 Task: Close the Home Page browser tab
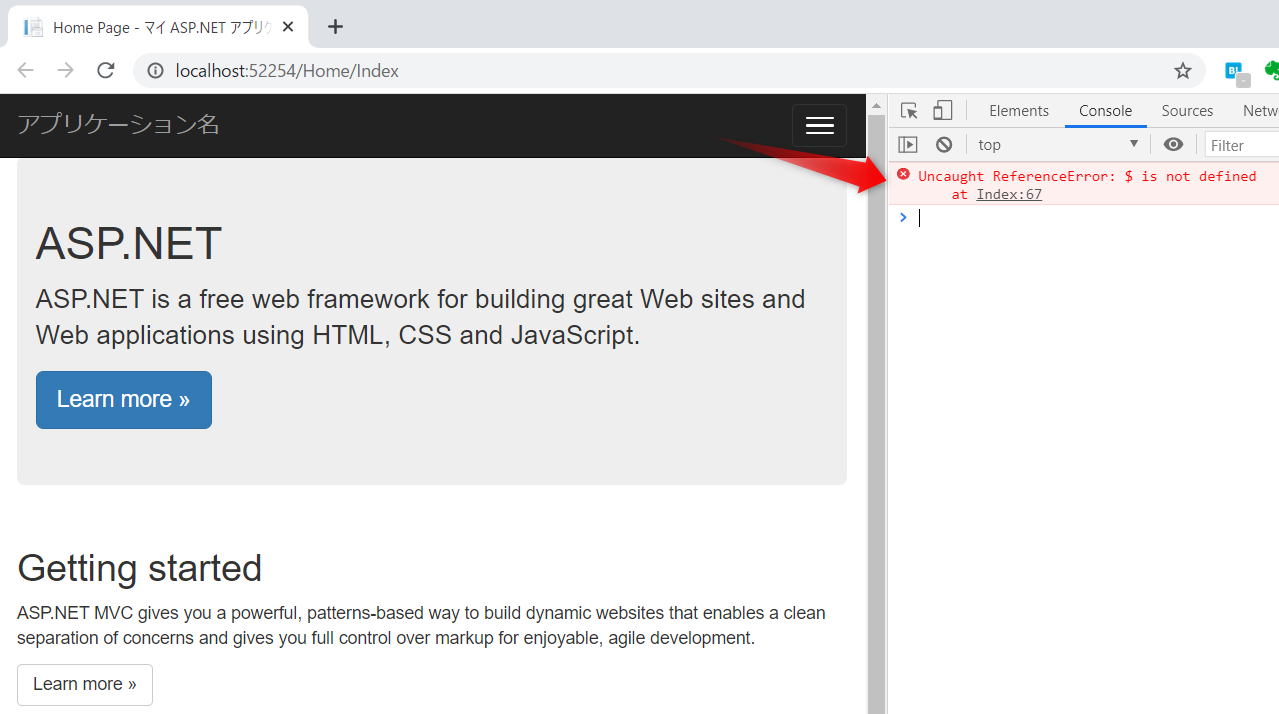[288, 27]
